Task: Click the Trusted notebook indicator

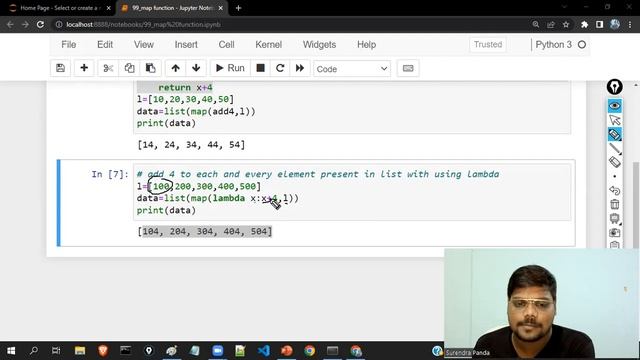Action: coord(488,44)
